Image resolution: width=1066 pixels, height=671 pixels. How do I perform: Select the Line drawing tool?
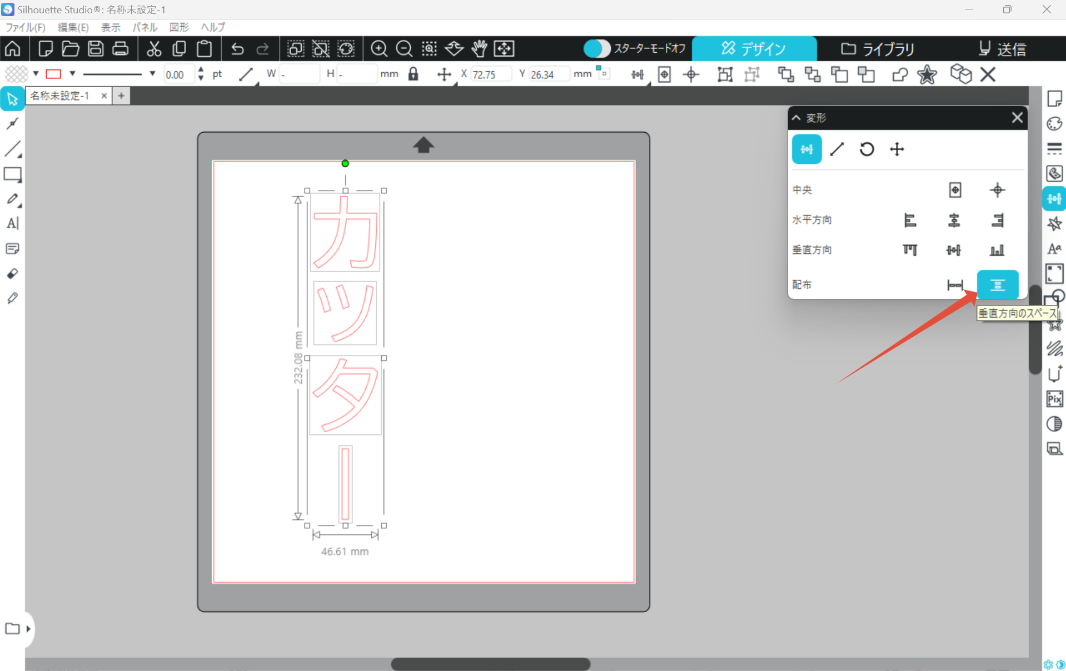[12, 149]
